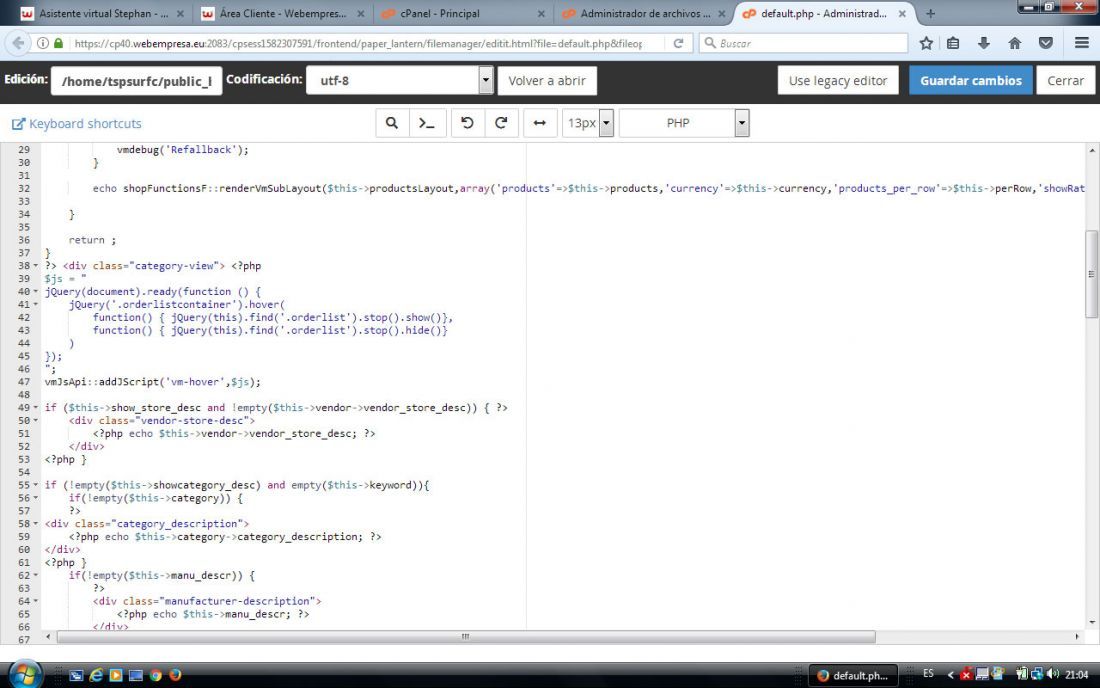Switch to Área Cliente - Webempresa tab
Screen dimensions: 1100x688
click(x=283, y=13)
